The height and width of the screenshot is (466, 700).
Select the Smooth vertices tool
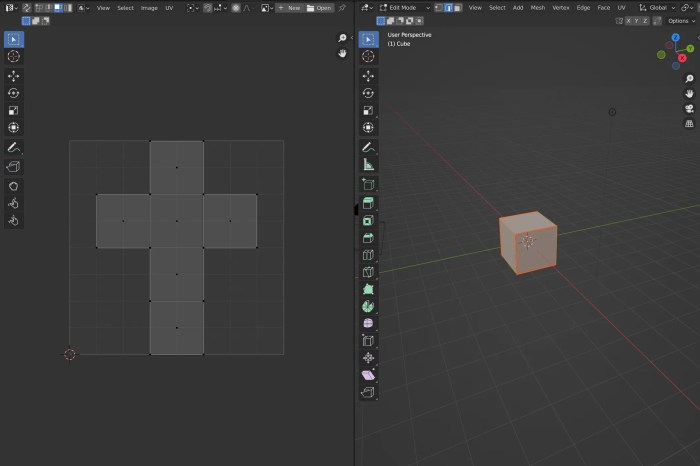[368, 323]
